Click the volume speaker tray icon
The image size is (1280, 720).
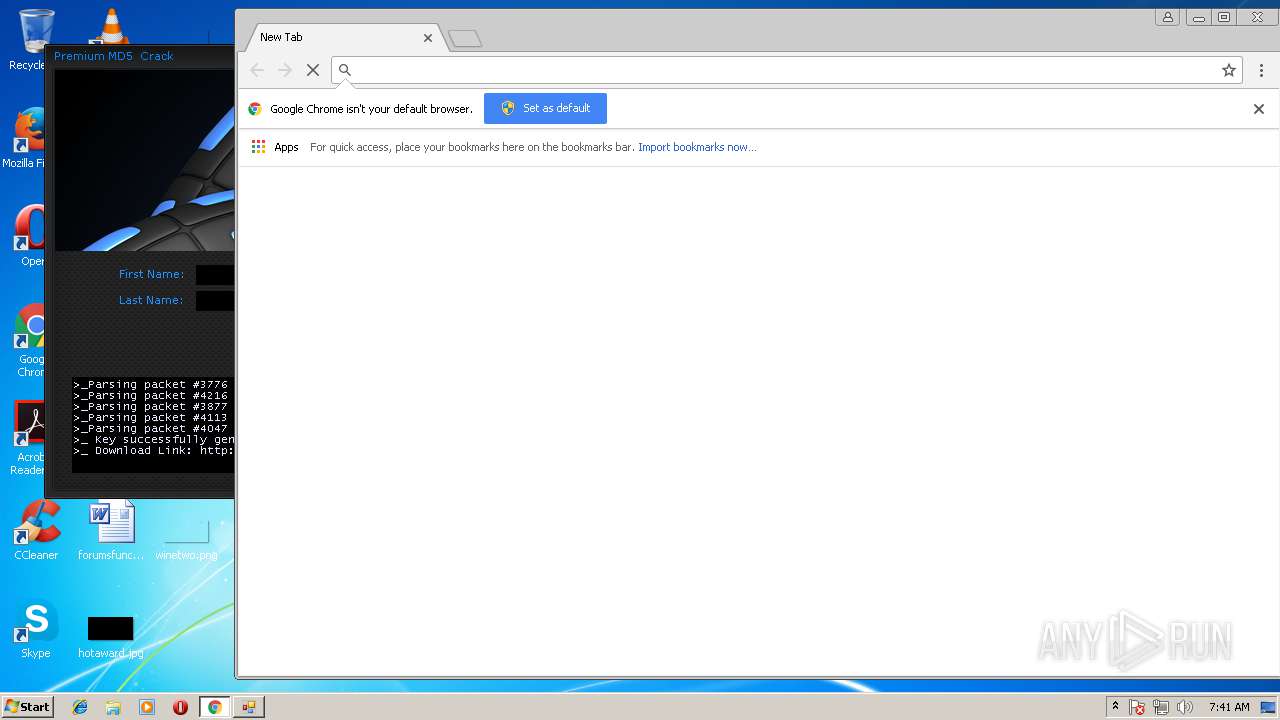pos(1185,707)
